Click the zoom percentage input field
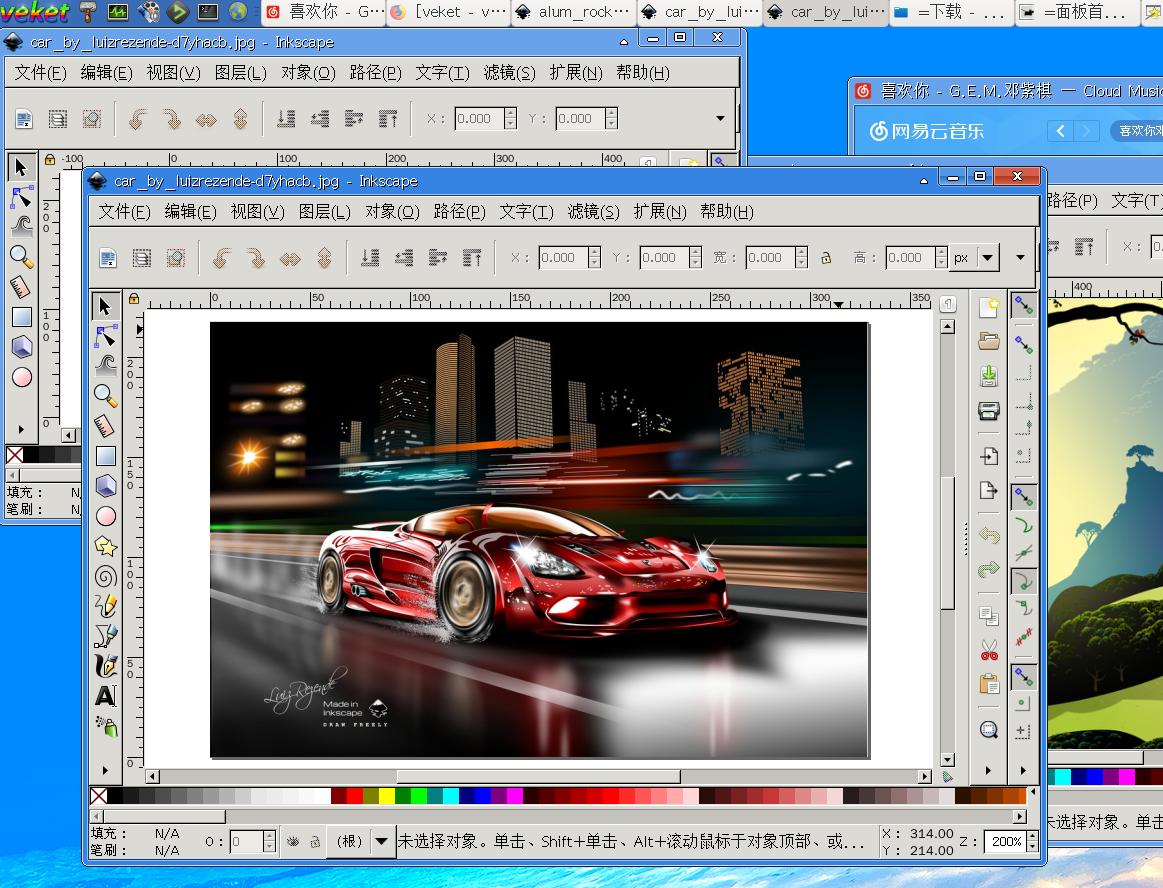1163x888 pixels. pos(1003,842)
